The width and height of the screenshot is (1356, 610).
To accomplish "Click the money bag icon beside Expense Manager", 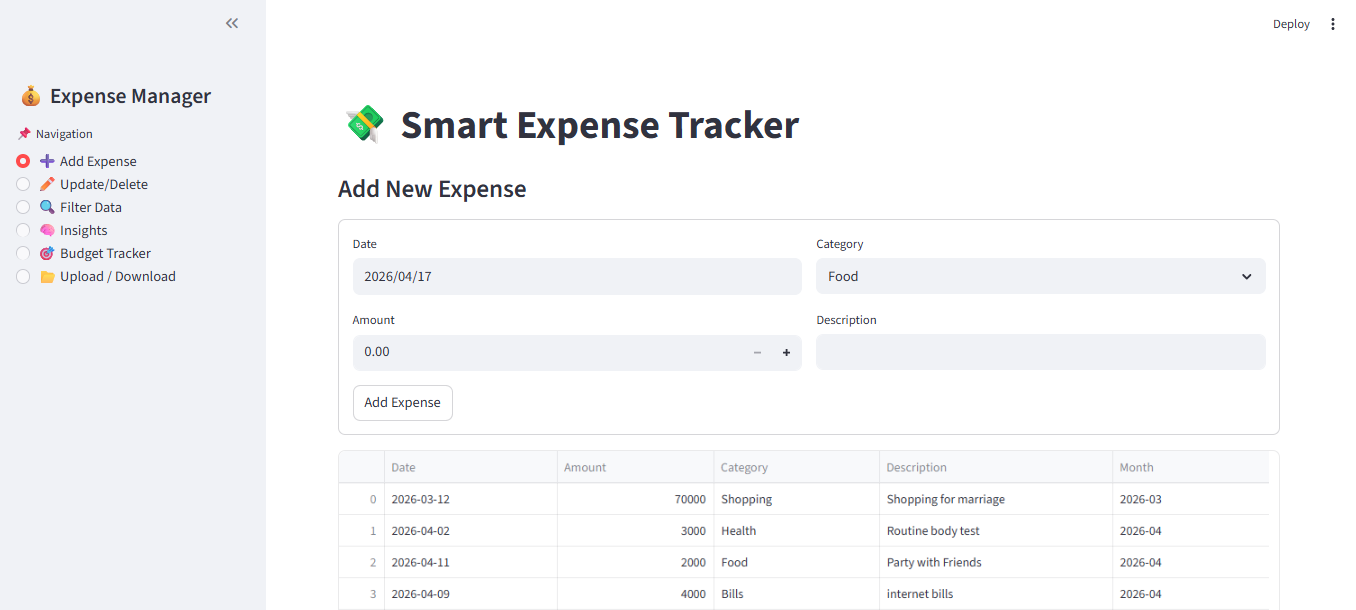I will 31,97.
